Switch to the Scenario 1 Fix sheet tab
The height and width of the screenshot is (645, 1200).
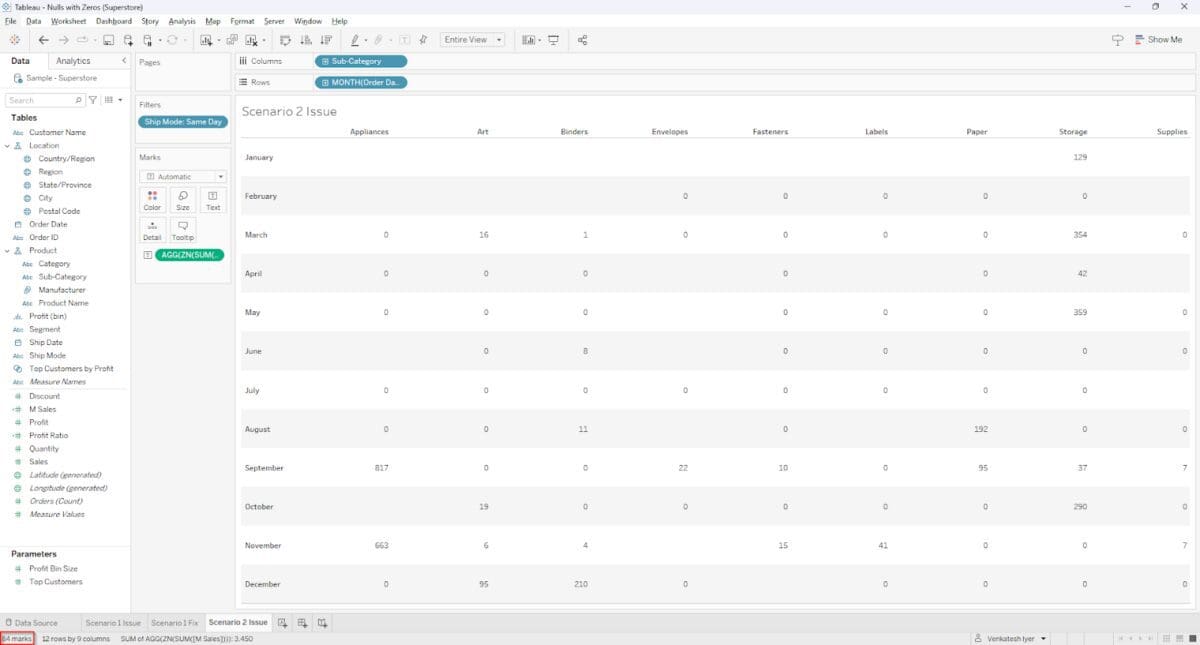point(175,623)
